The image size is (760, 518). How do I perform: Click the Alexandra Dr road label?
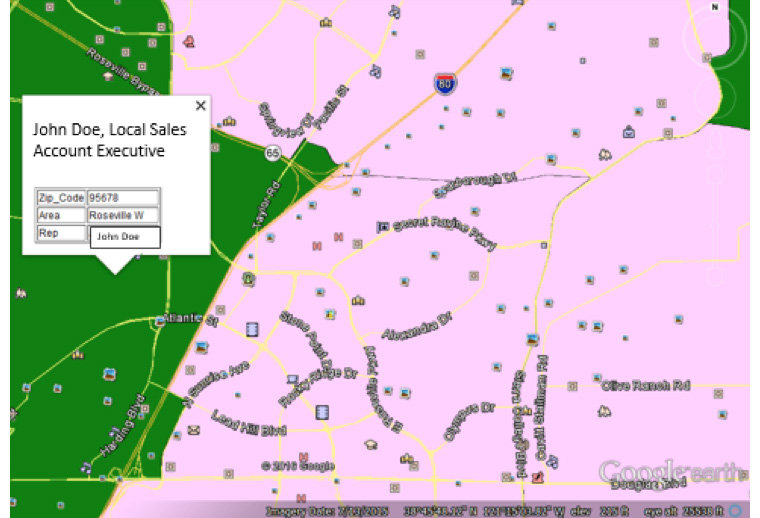tap(417, 327)
